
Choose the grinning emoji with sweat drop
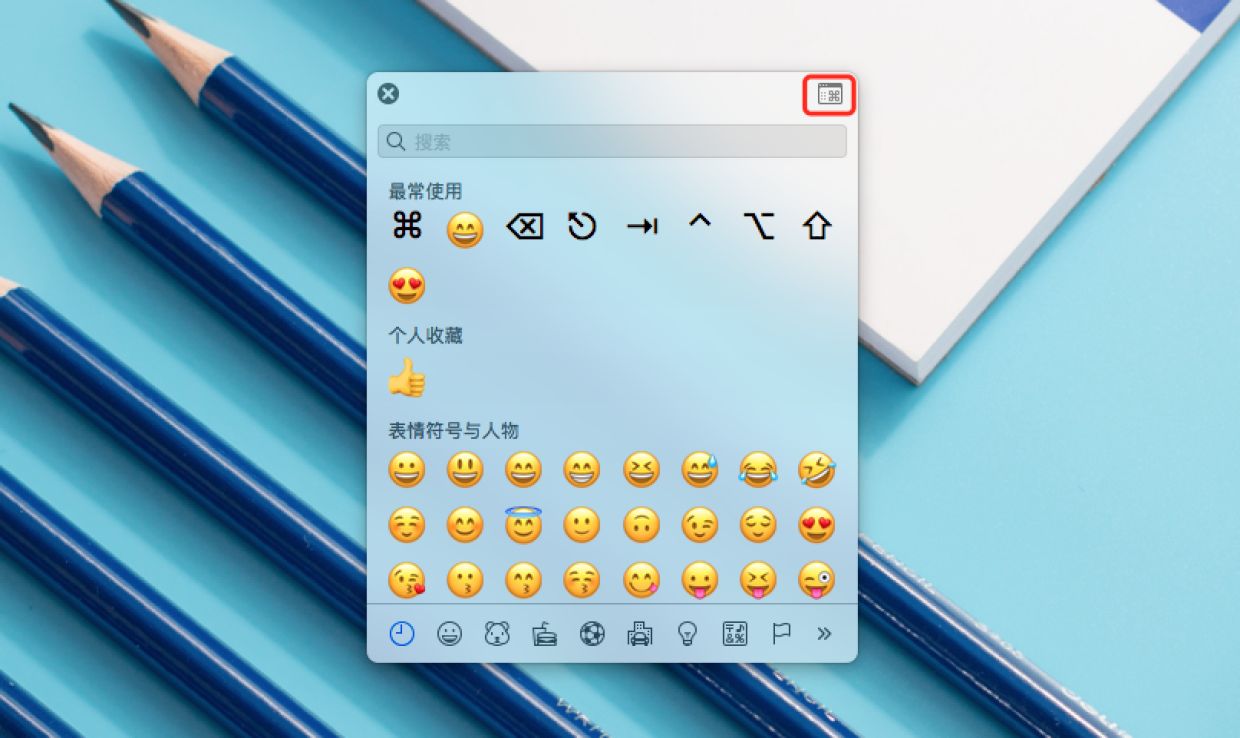click(x=700, y=469)
